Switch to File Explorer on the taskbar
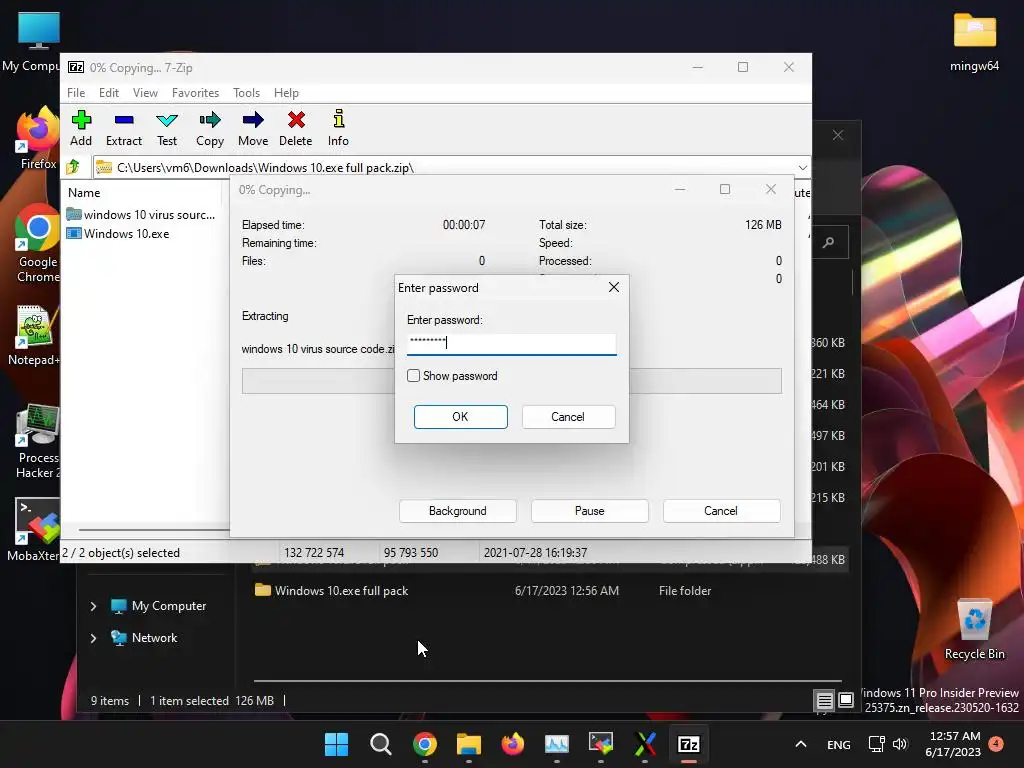 (x=469, y=744)
